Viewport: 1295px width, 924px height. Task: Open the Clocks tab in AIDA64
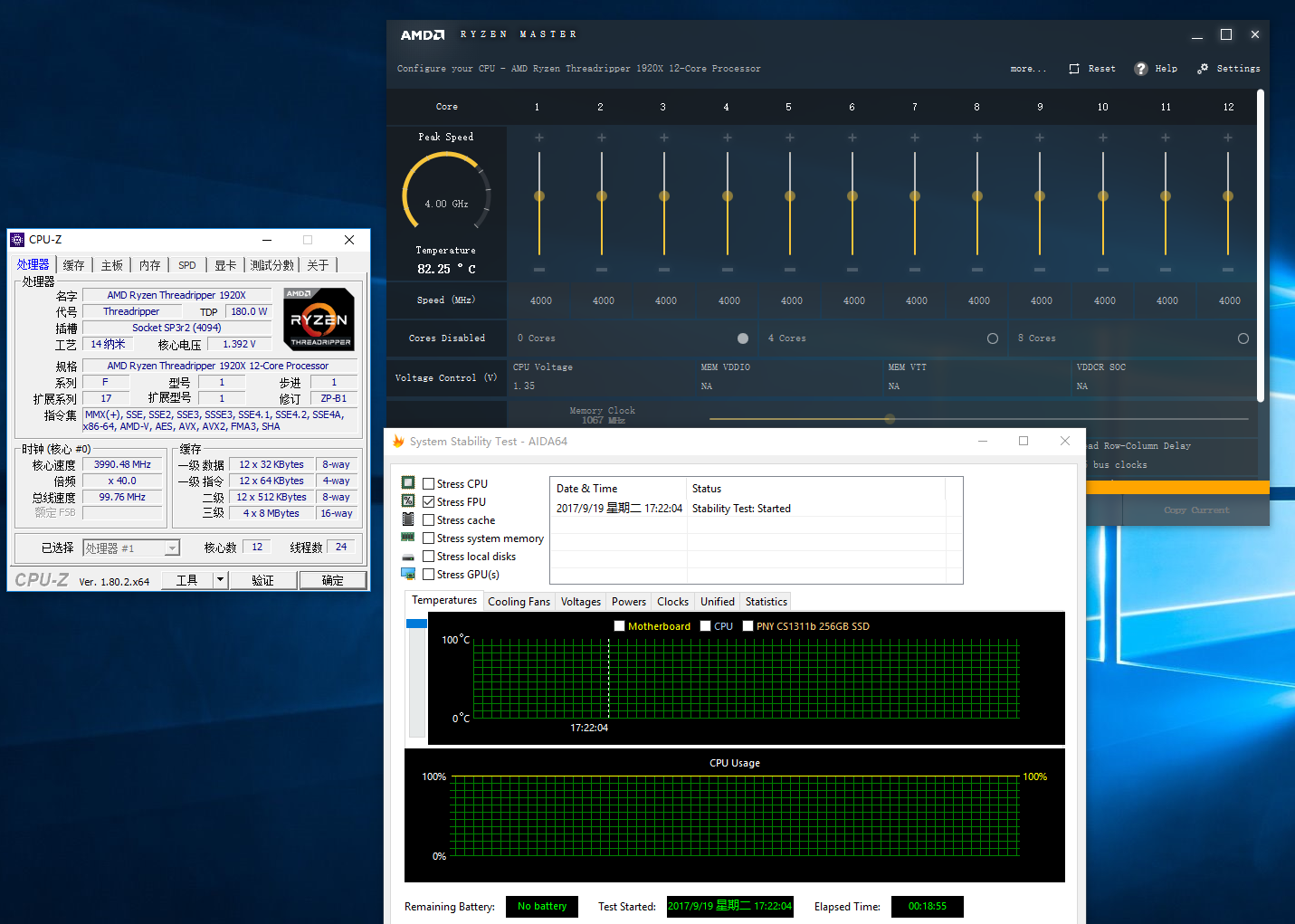coord(672,602)
